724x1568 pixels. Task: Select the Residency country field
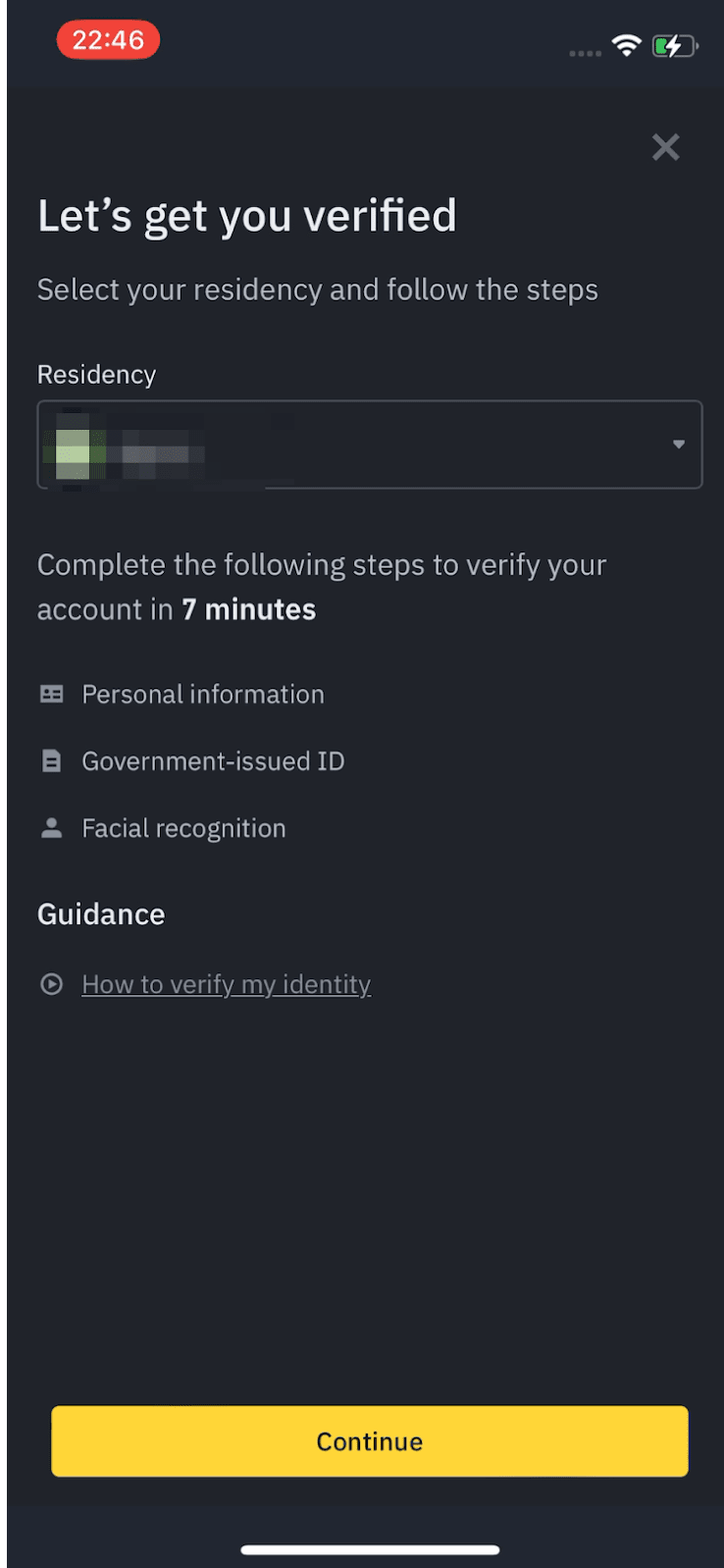pyautogui.click(x=370, y=444)
